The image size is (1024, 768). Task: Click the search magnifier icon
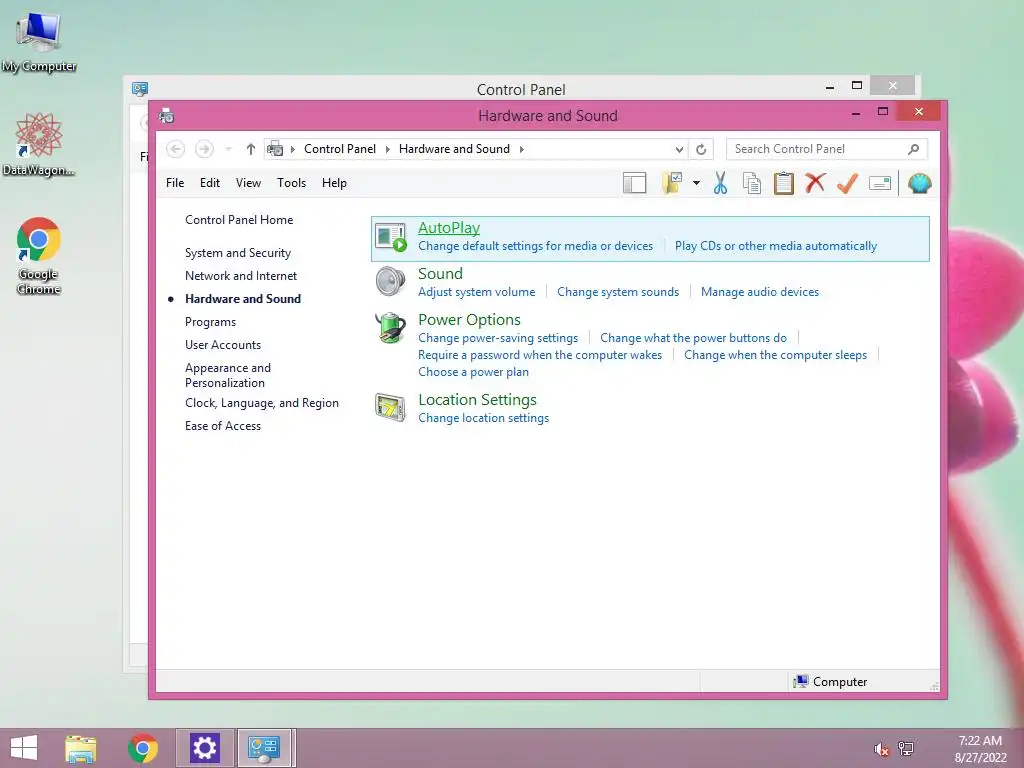tap(914, 149)
